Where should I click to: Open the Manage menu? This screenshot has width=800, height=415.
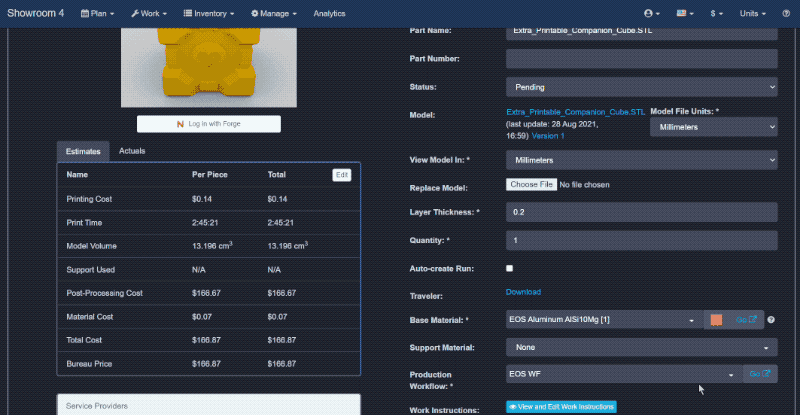point(273,13)
